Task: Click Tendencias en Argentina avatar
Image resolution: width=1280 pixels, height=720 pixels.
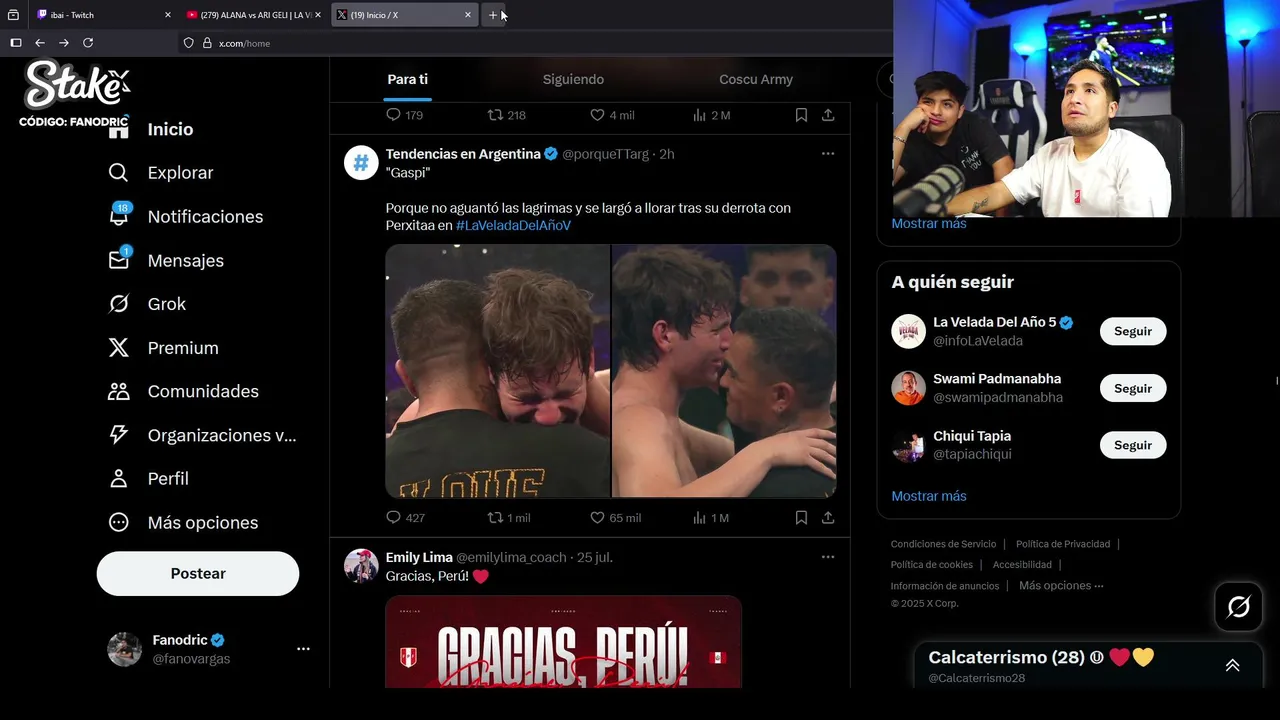Action: (x=361, y=162)
